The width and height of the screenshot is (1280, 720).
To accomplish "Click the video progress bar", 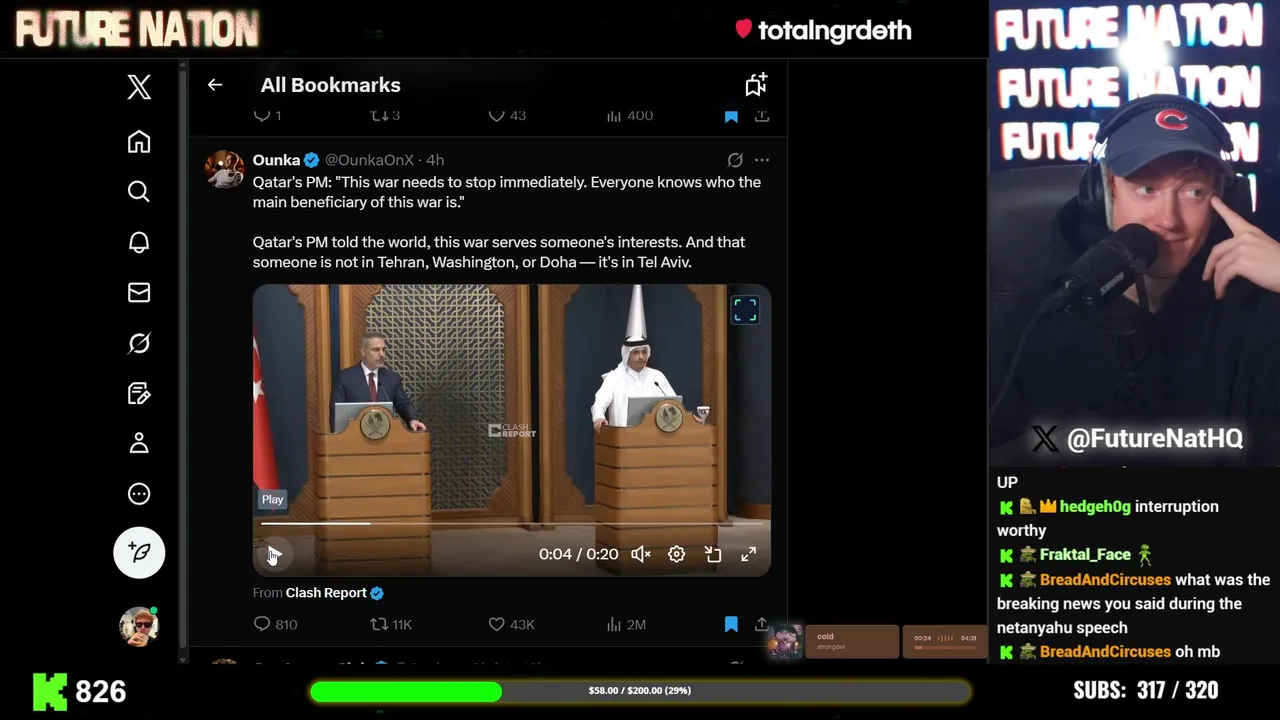I will (x=512, y=523).
